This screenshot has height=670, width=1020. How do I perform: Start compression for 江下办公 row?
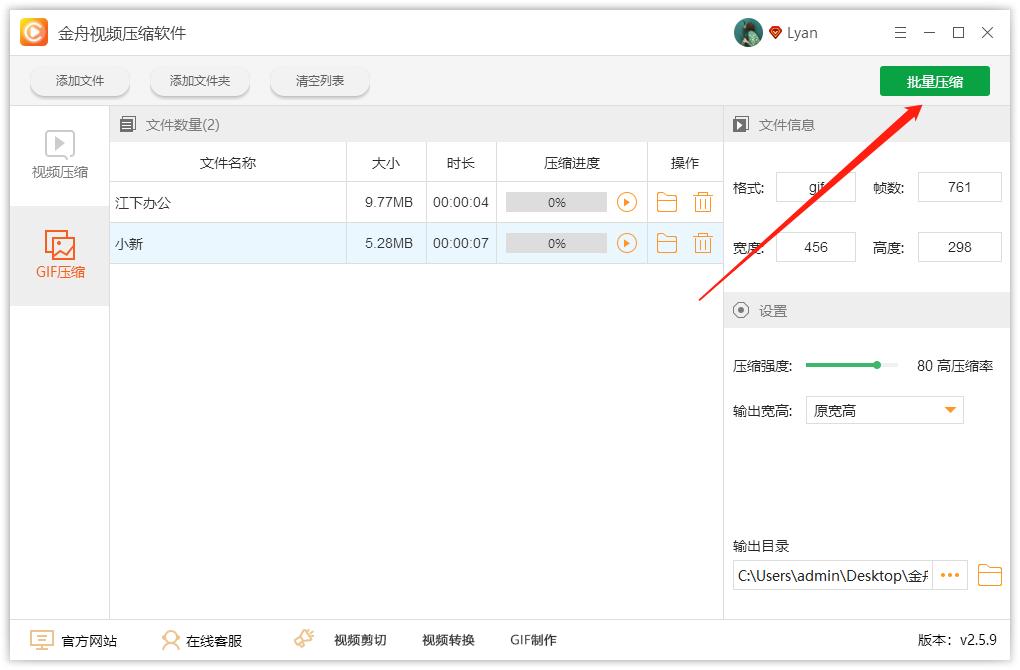627,203
